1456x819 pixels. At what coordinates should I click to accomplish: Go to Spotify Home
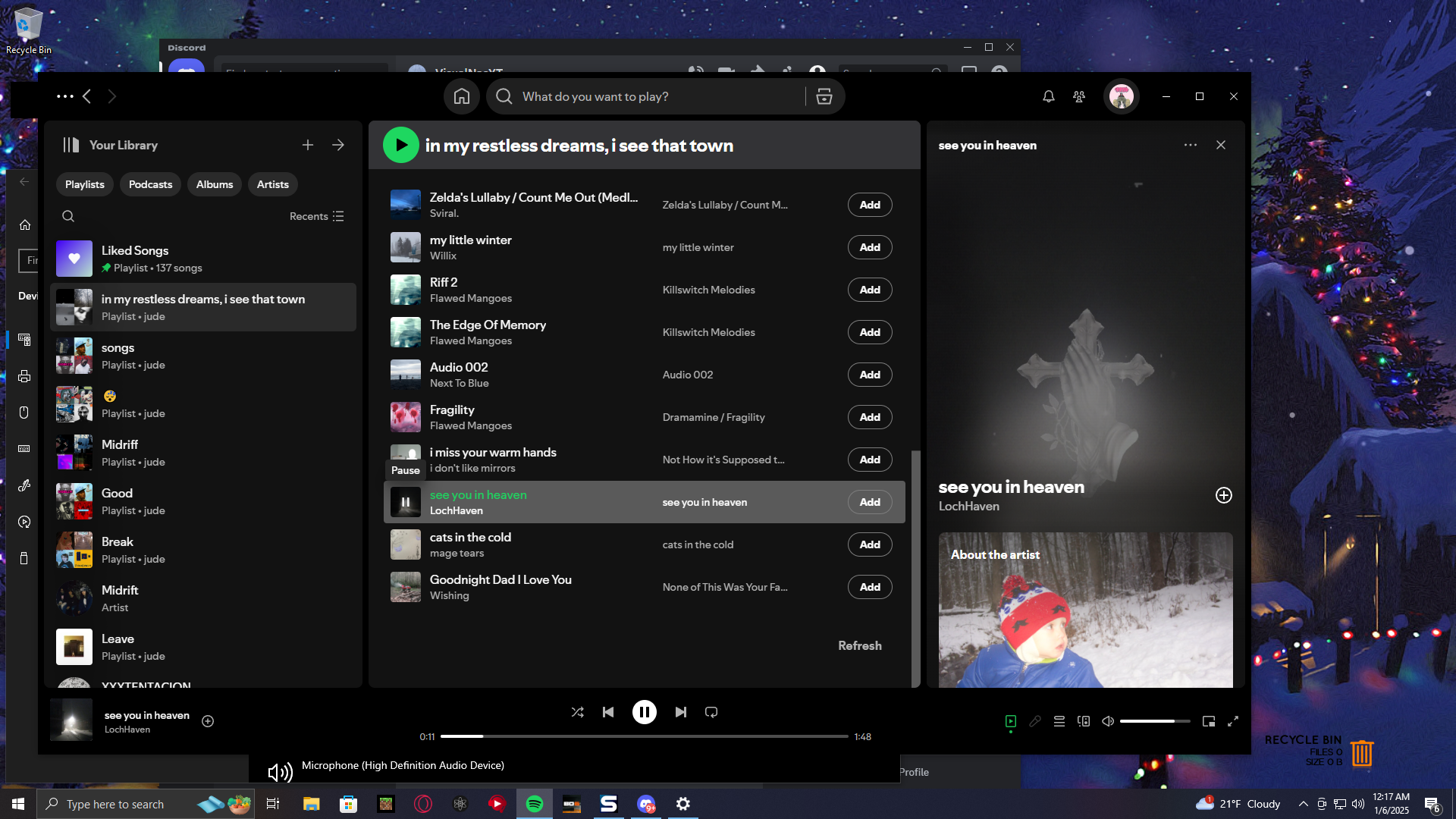[x=462, y=96]
